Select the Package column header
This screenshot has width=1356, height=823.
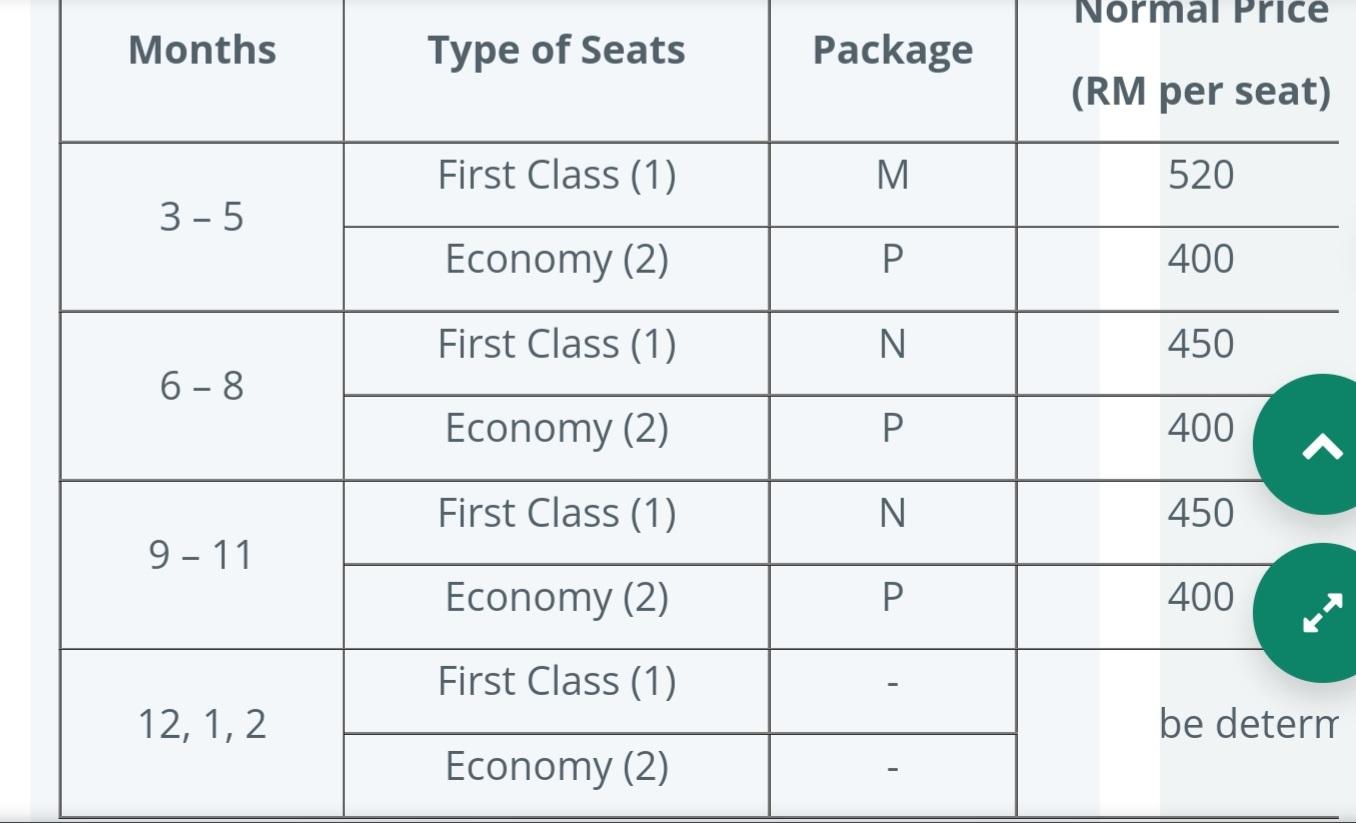(x=893, y=50)
